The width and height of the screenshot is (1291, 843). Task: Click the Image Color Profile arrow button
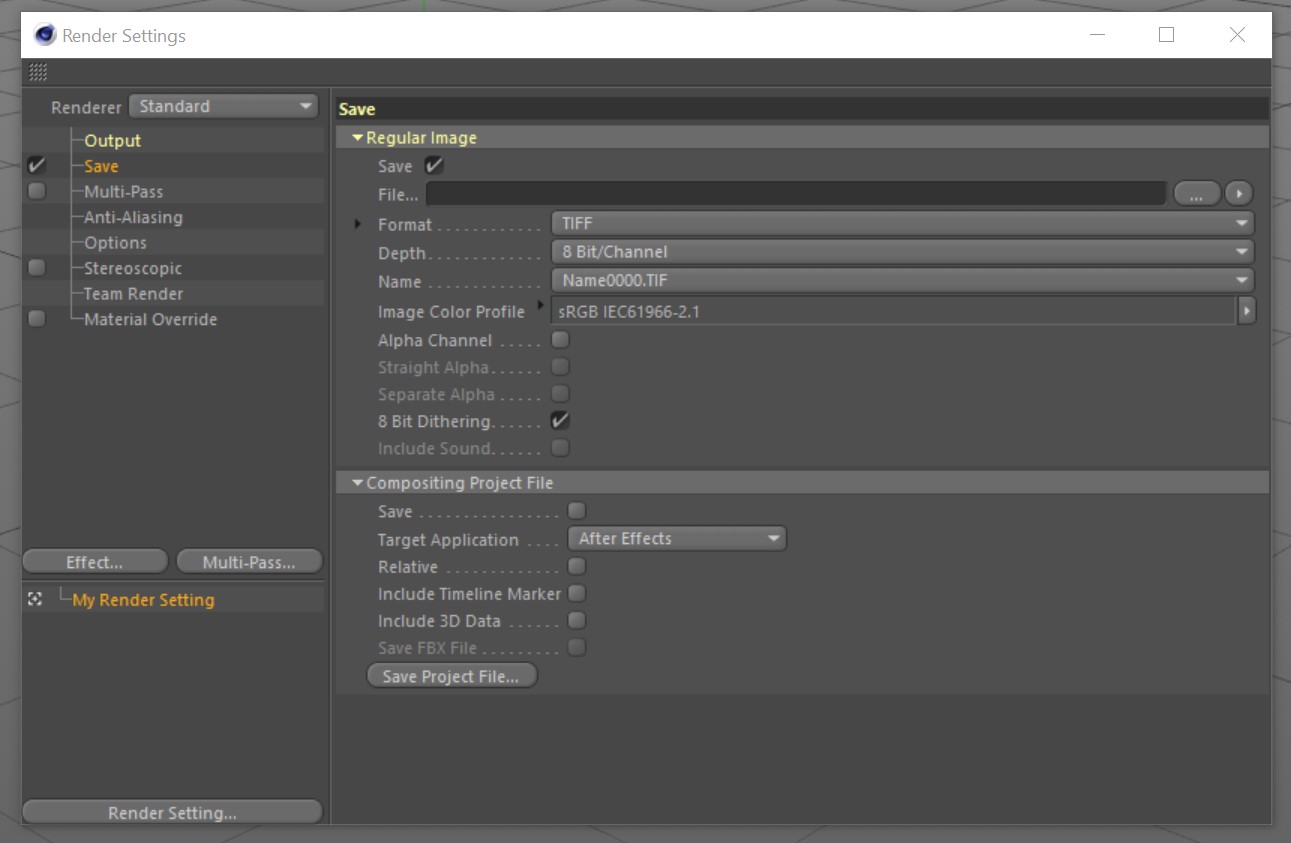click(x=1246, y=312)
